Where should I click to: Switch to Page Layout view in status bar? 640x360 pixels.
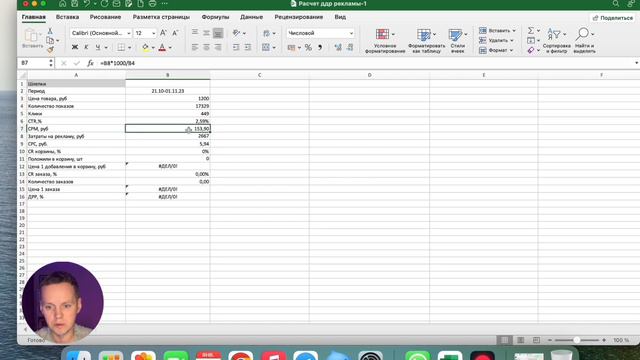coord(520,340)
